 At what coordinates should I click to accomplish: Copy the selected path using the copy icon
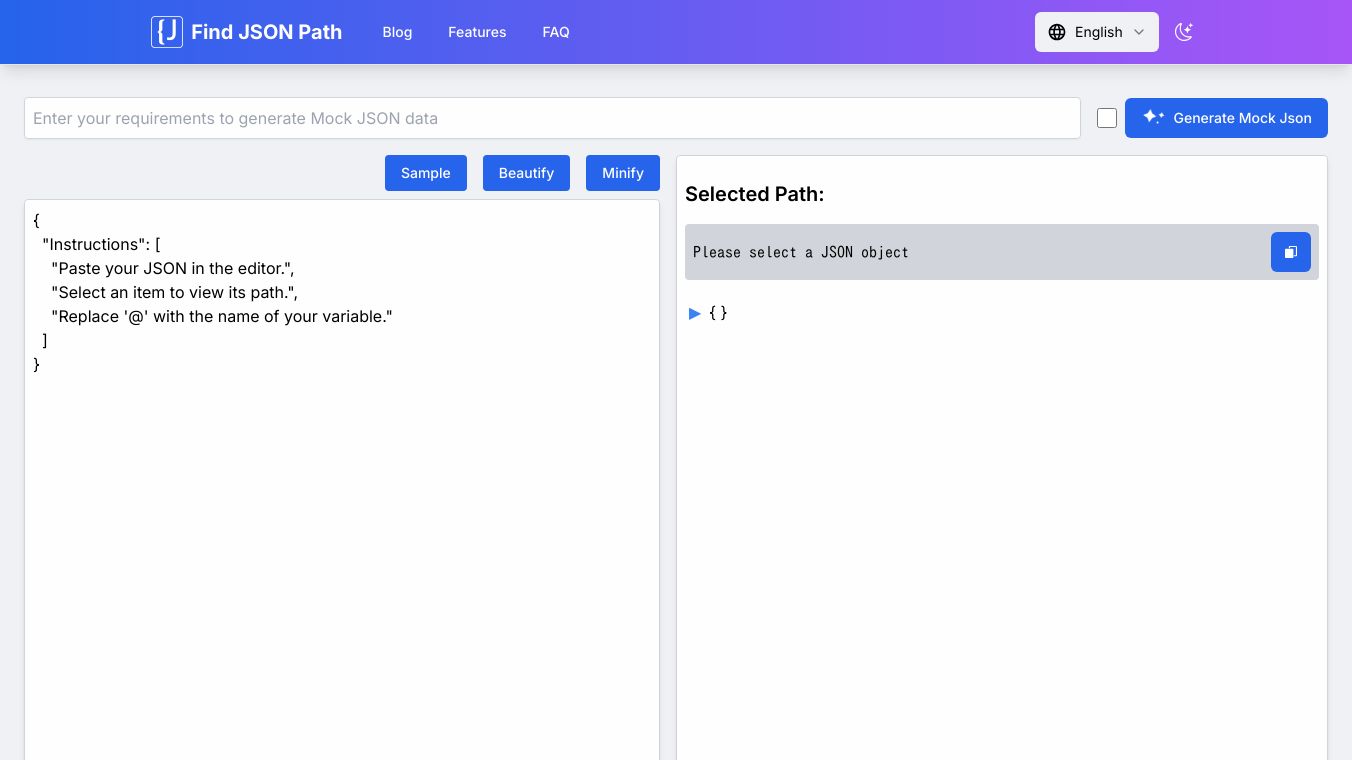(1290, 252)
